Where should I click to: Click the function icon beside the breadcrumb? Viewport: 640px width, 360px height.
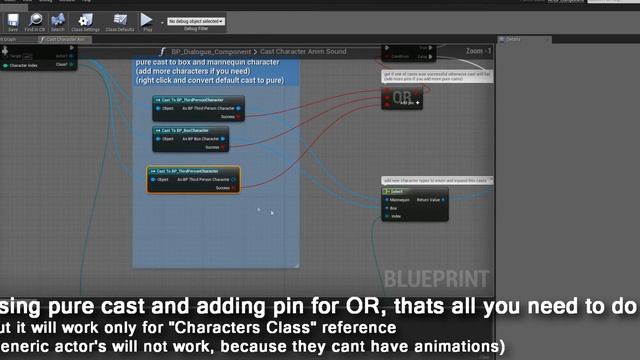click(162, 52)
